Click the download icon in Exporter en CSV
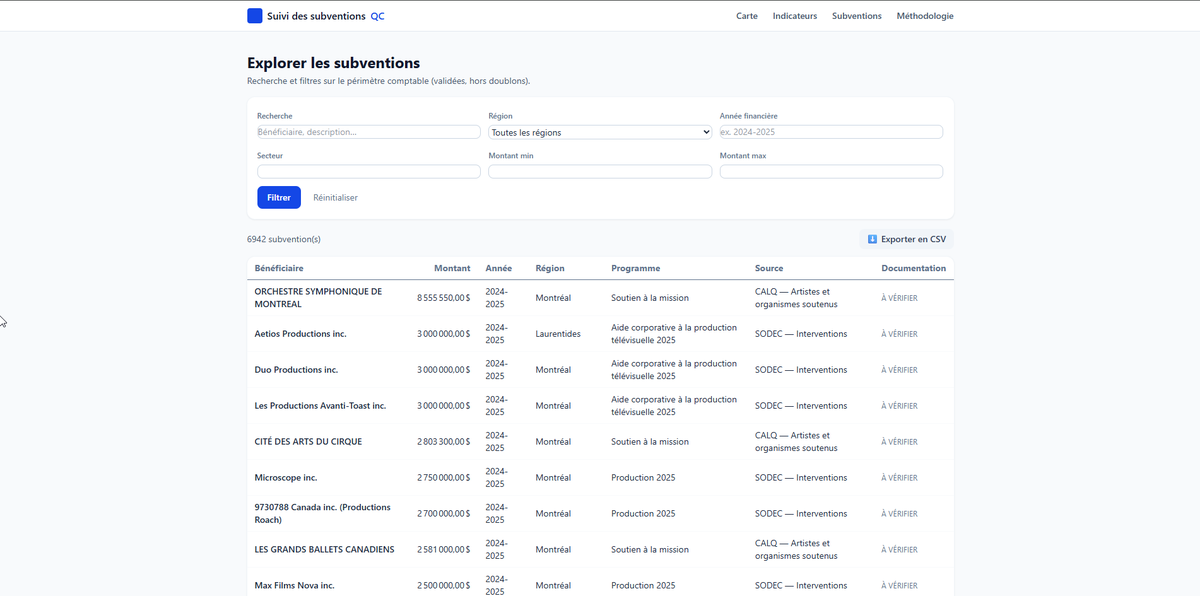 pyautogui.click(x=872, y=239)
